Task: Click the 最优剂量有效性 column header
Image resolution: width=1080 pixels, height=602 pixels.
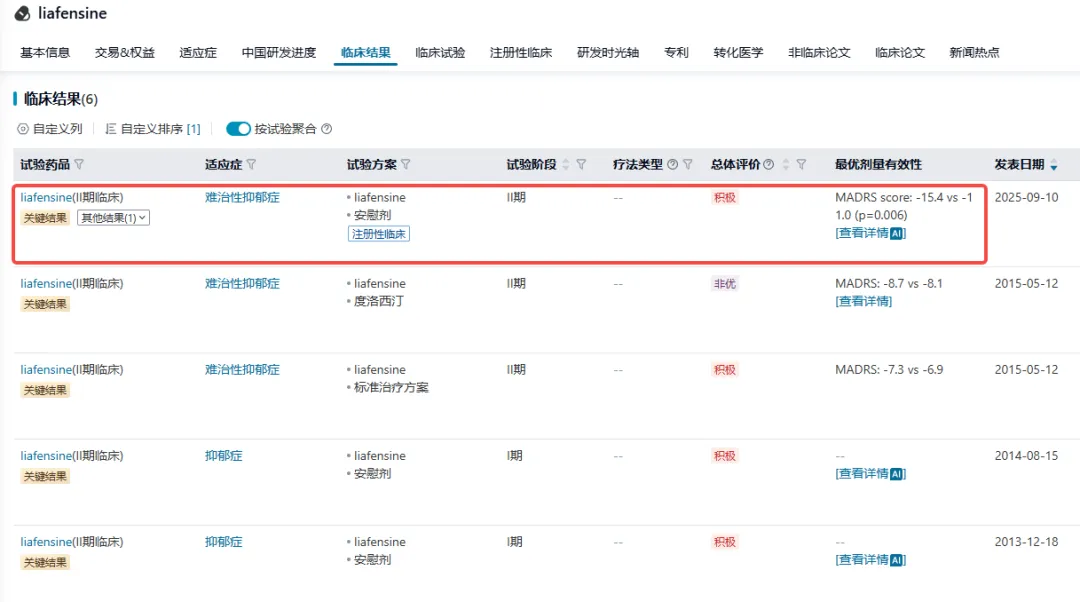Action: pyautogui.click(x=878, y=165)
